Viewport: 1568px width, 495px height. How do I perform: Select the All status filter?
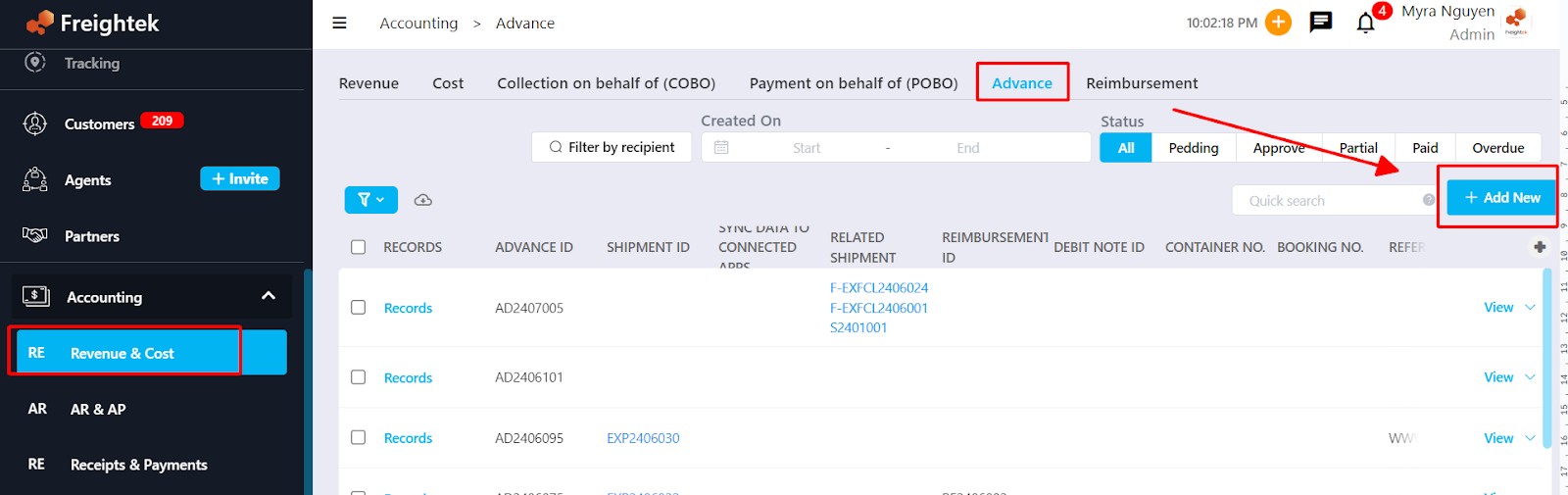pos(1126,148)
